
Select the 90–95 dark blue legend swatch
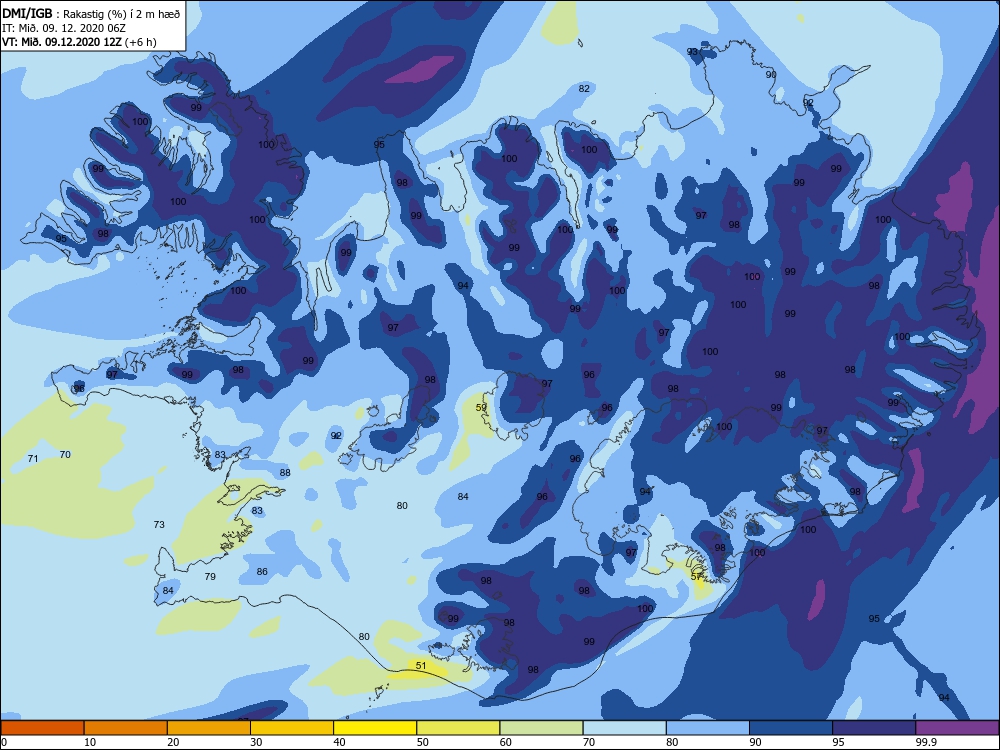tap(791, 728)
